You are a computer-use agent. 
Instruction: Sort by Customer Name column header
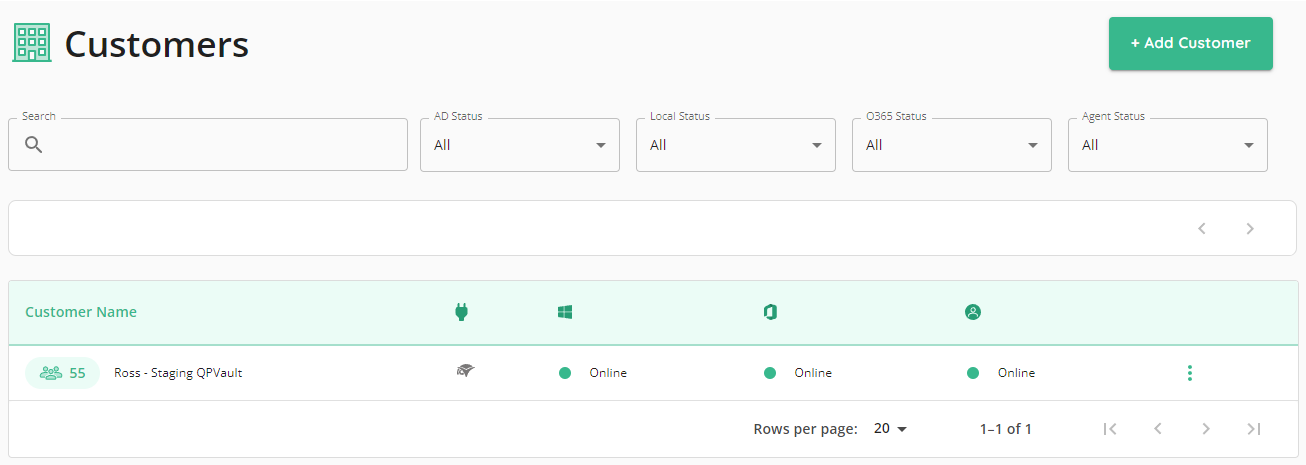tap(81, 312)
